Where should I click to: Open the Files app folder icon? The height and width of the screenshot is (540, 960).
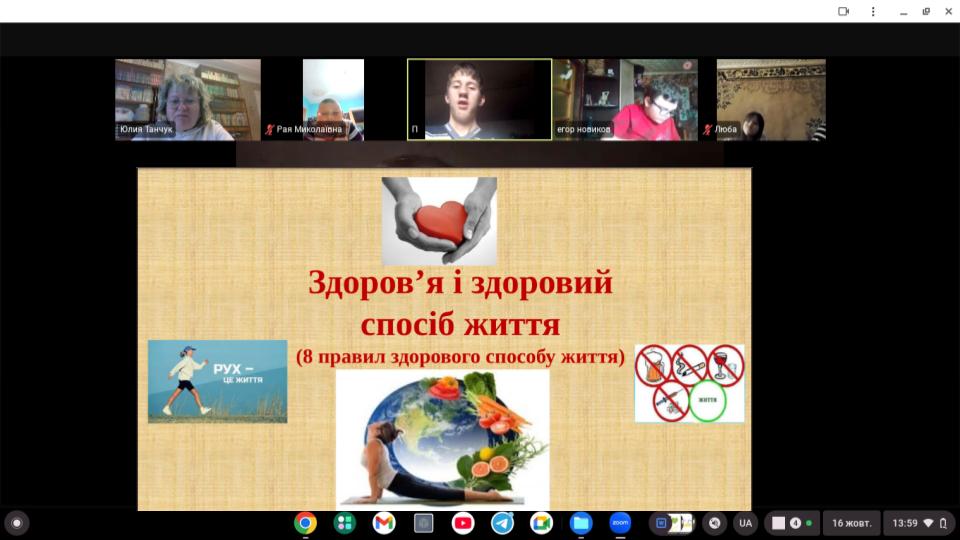581,522
